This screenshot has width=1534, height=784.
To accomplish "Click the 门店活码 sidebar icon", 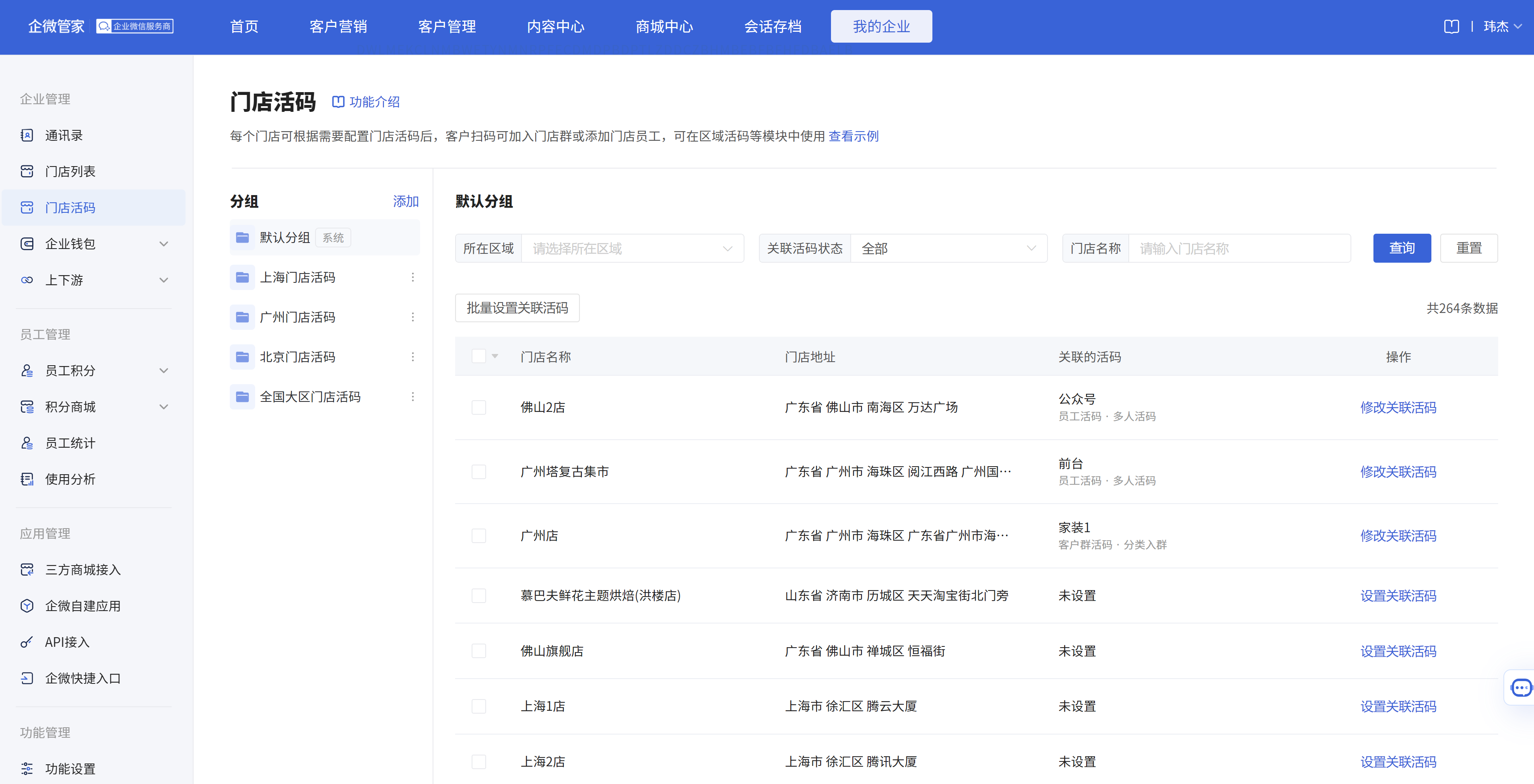I will click(27, 208).
